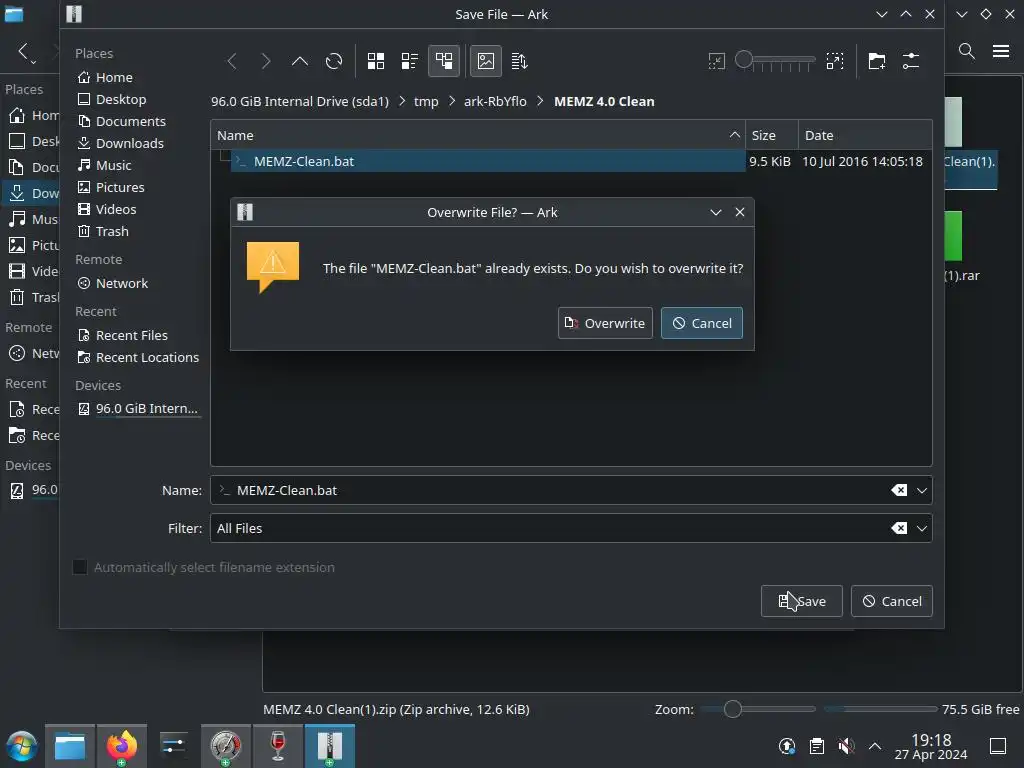
Task: Open System Settings from taskbar
Action: [174, 746]
